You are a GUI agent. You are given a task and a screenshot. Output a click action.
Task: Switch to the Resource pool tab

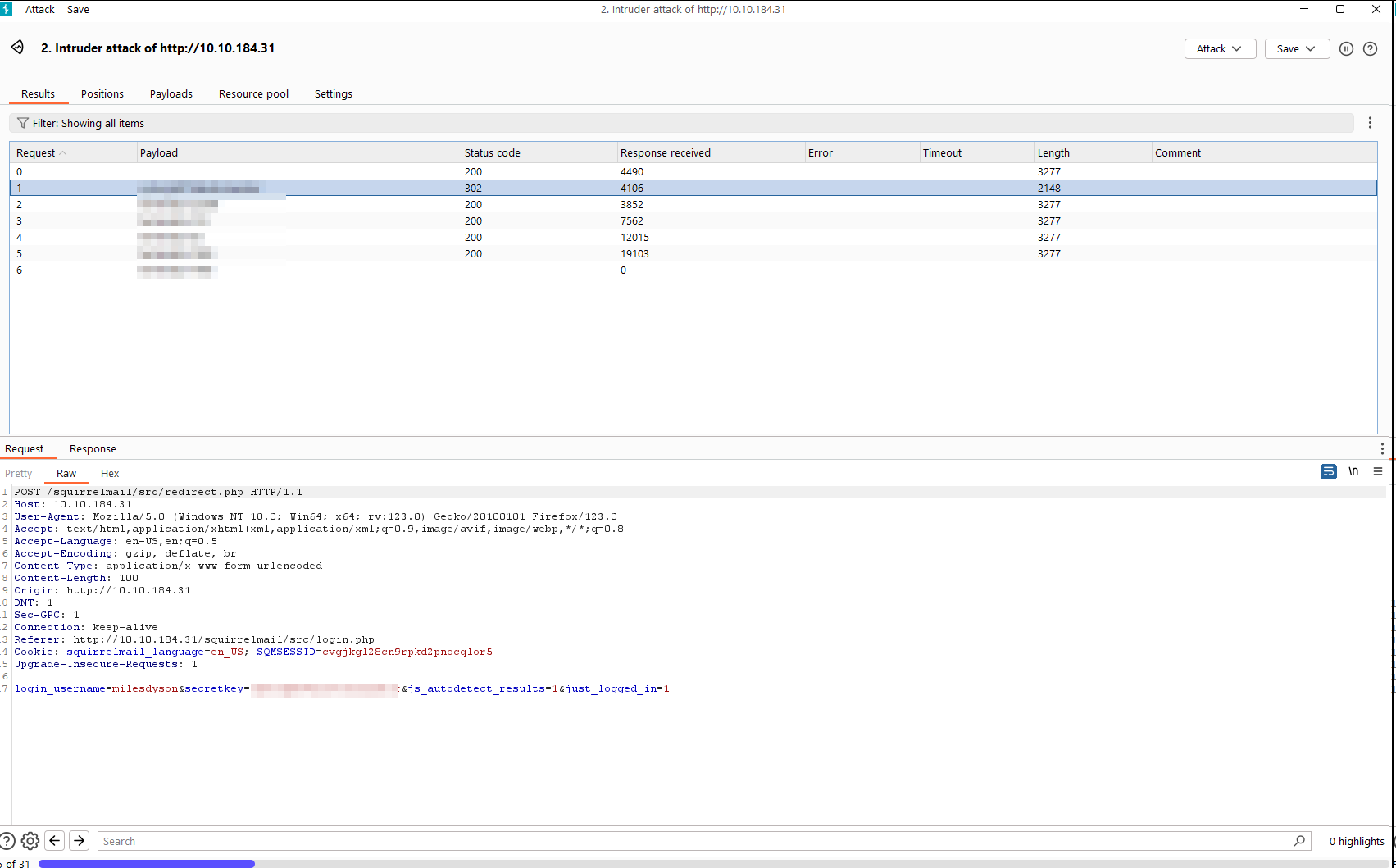pyautogui.click(x=253, y=94)
